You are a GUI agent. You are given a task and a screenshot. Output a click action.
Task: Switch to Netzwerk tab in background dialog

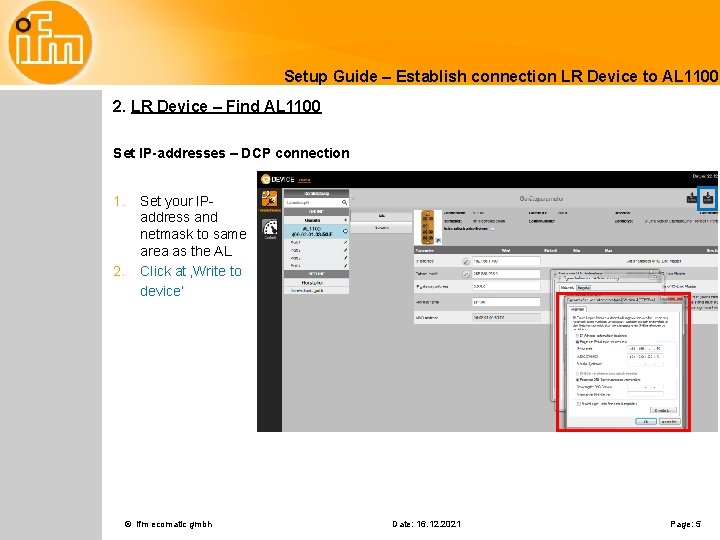point(568,287)
